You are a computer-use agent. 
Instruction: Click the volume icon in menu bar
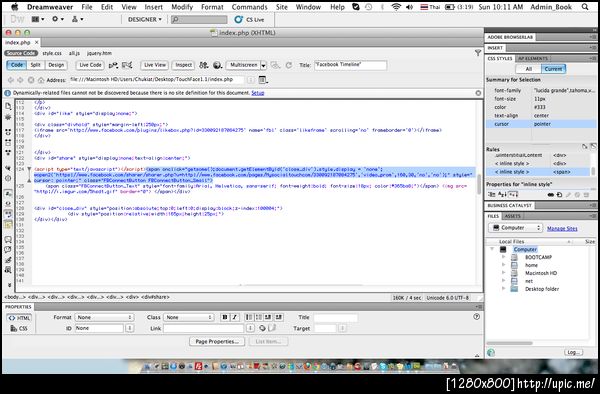[409, 7]
